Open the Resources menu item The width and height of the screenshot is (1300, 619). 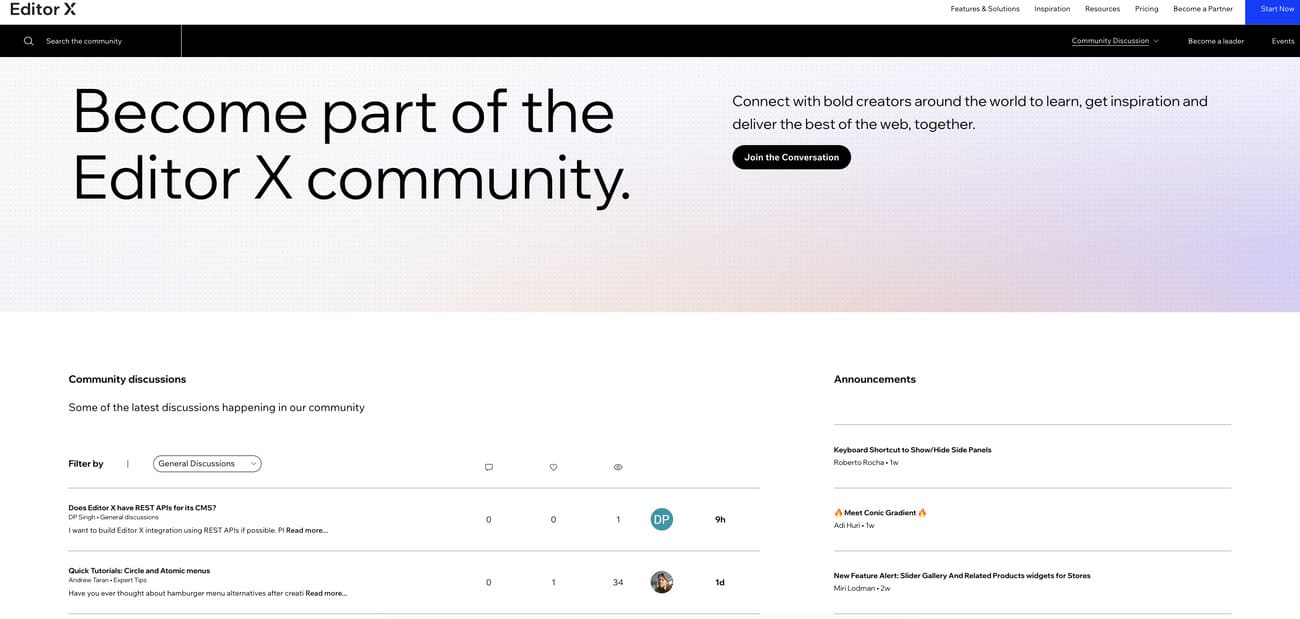tap(1102, 9)
